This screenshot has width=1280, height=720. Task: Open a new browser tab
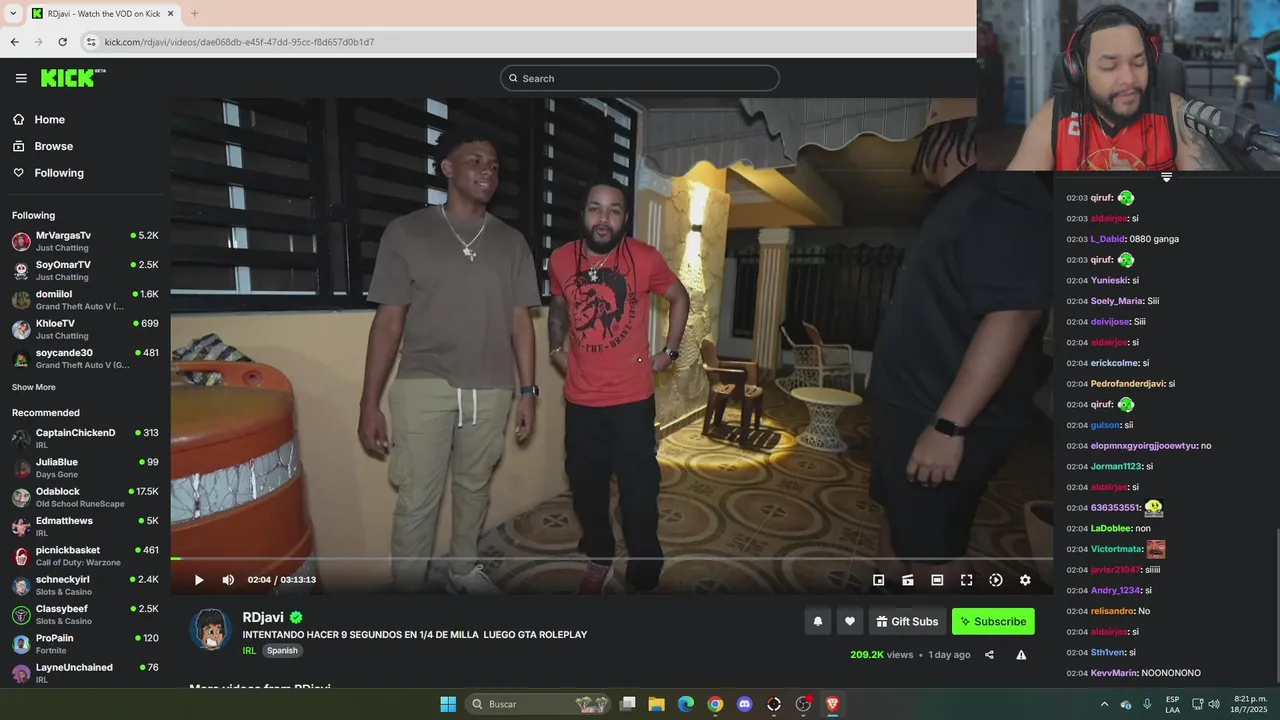point(194,13)
